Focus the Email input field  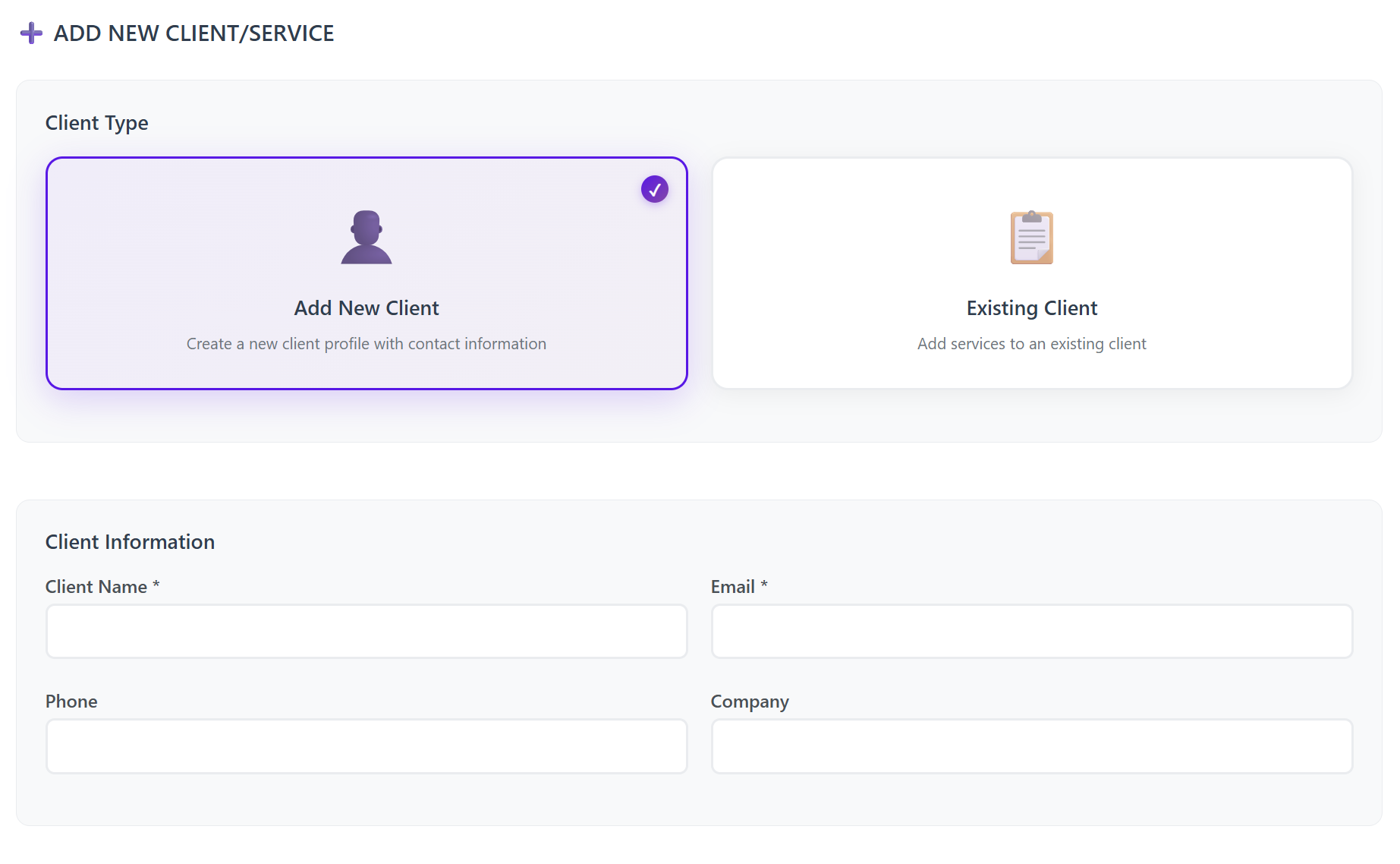pyautogui.click(x=1031, y=632)
